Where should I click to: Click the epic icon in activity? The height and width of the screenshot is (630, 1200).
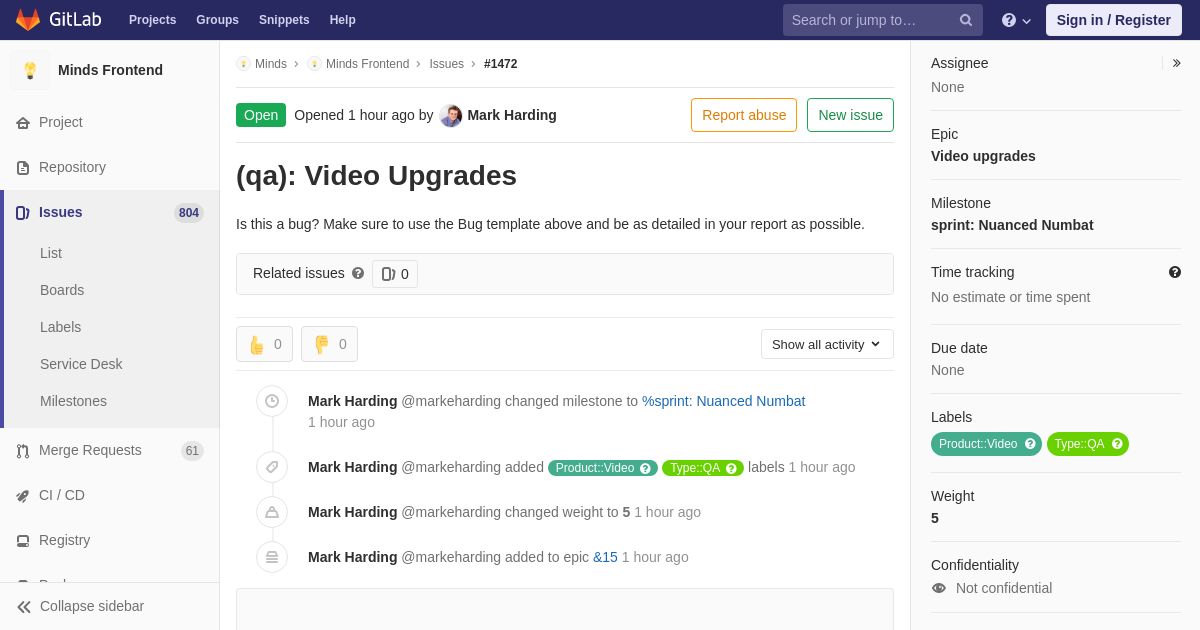(x=272, y=557)
